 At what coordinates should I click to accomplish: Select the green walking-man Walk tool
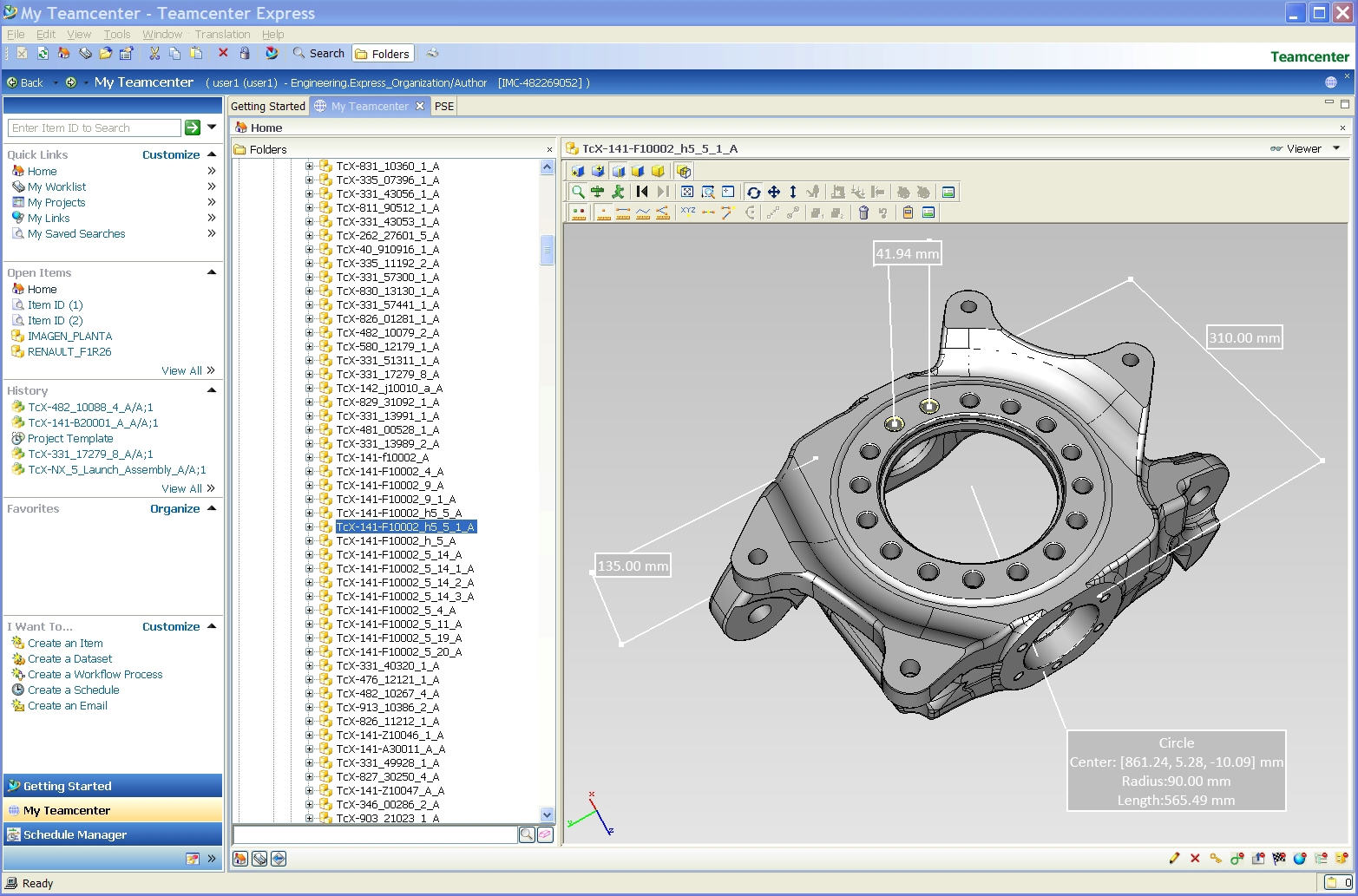pos(618,192)
